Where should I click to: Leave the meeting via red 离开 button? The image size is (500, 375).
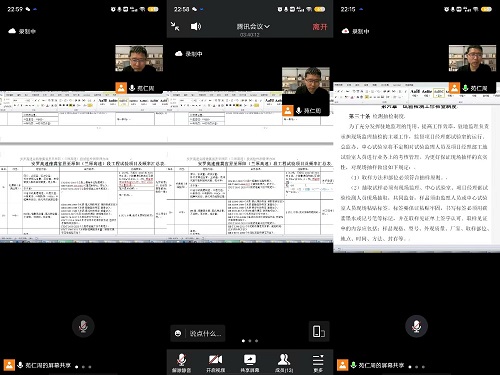[320, 27]
